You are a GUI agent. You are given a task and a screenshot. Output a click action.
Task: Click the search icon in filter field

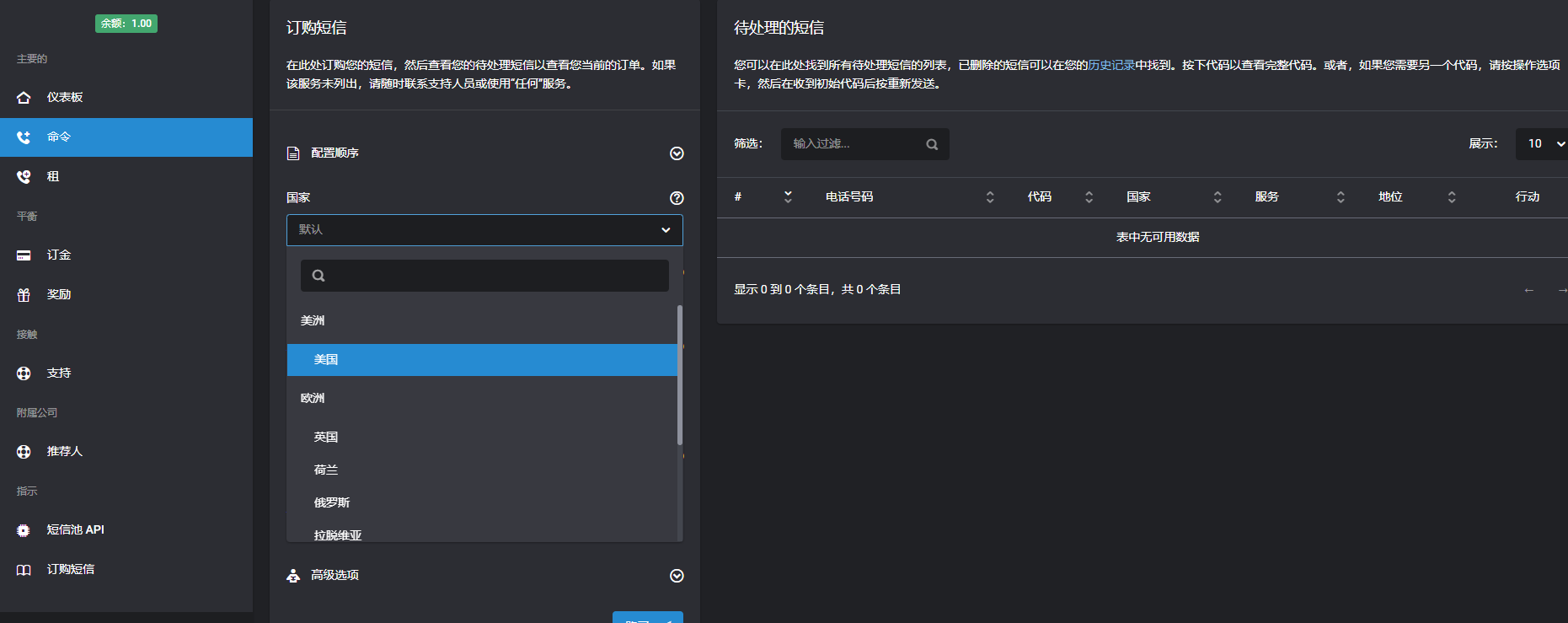pos(932,144)
